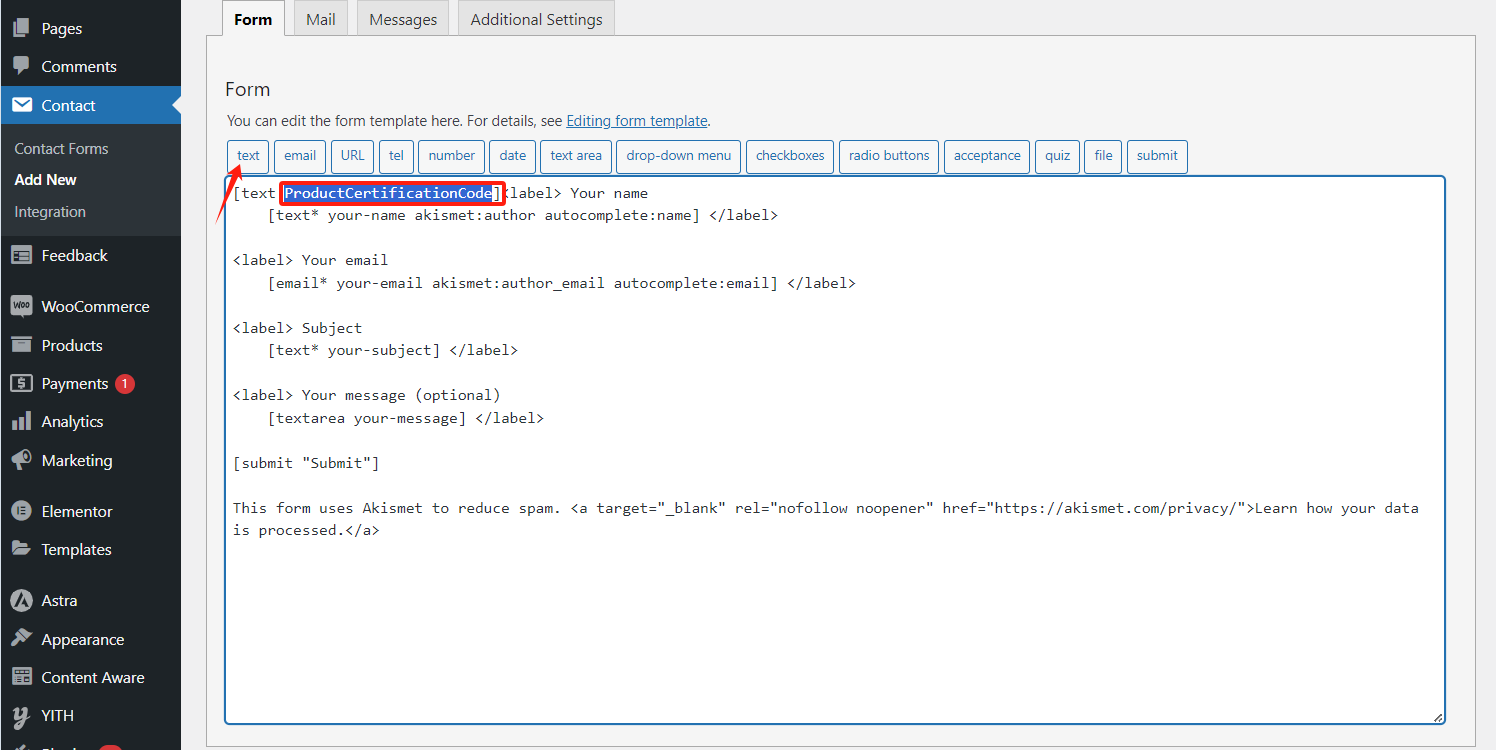The height and width of the screenshot is (750, 1496).
Task: Add a radio buttons form tag
Action: click(889, 156)
